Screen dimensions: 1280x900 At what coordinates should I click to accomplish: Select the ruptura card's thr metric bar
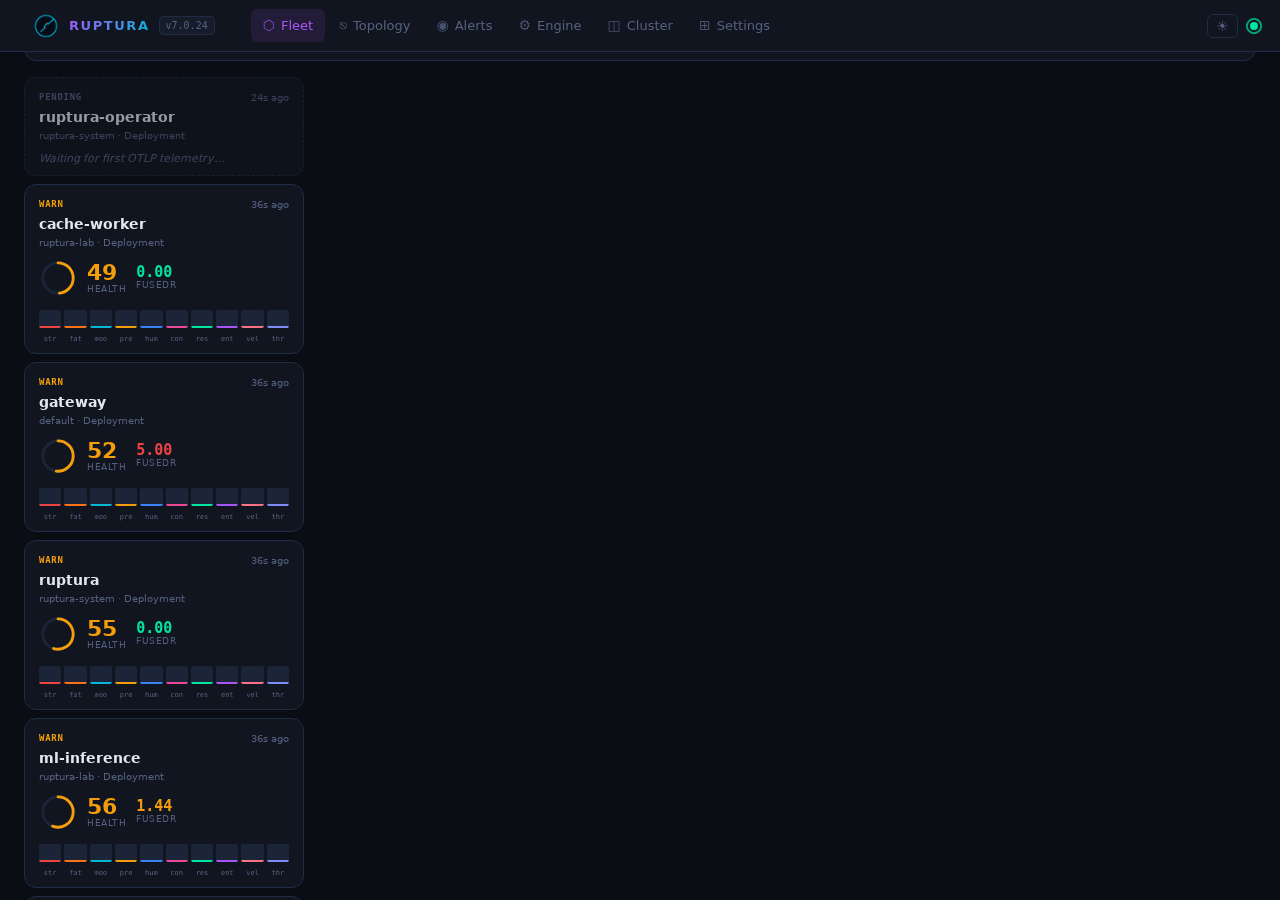[278, 675]
